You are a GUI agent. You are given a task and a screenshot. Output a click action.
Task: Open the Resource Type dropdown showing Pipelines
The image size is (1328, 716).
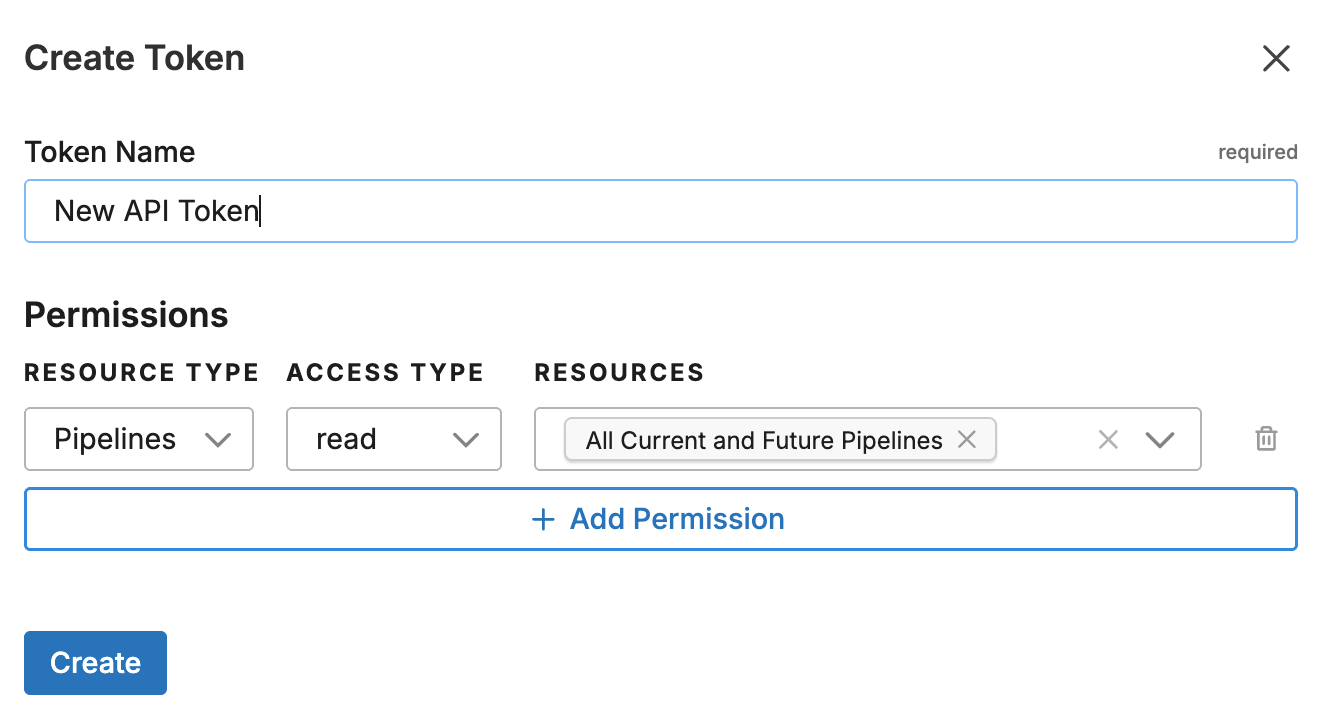pos(138,439)
